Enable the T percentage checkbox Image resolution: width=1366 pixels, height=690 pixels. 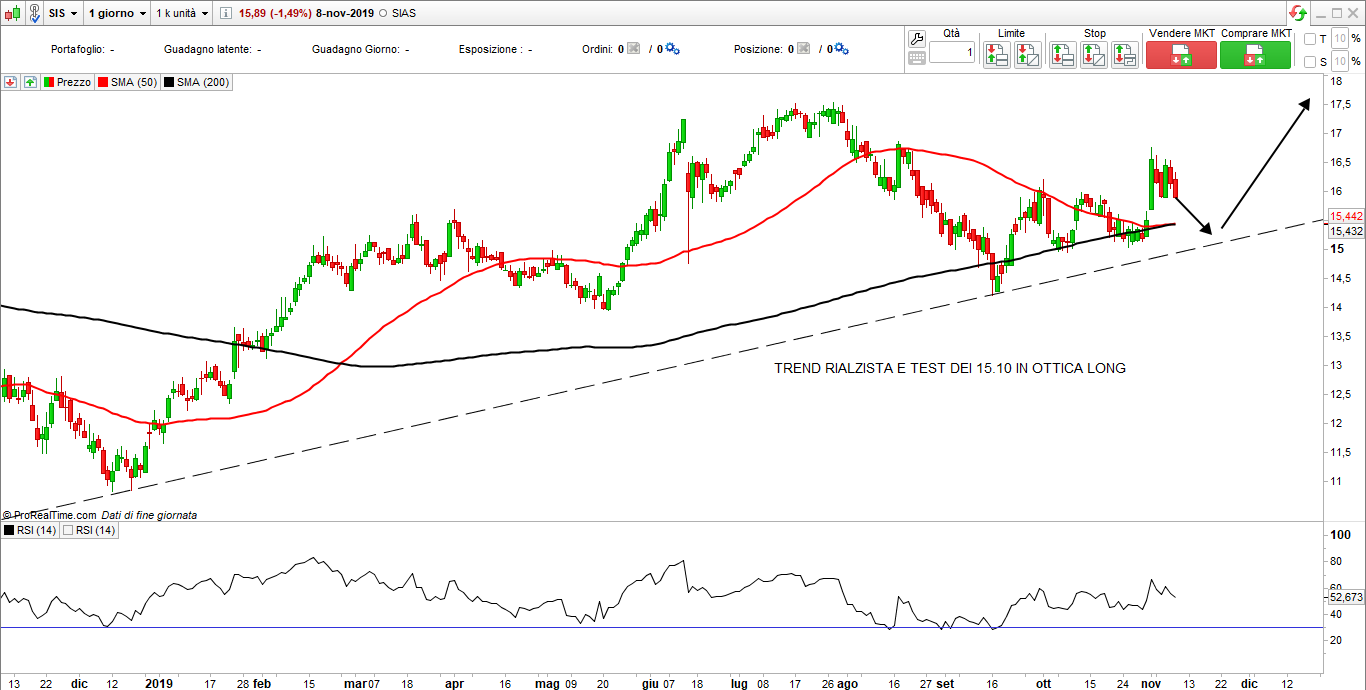coord(1310,39)
